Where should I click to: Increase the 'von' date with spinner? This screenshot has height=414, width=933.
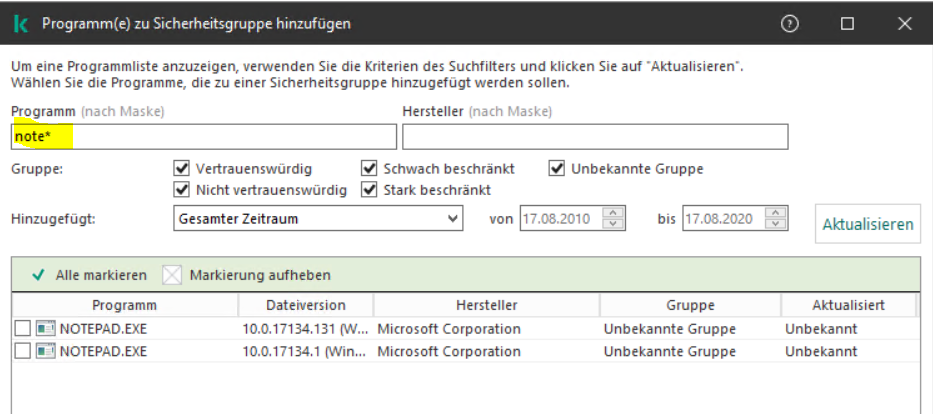615,212
